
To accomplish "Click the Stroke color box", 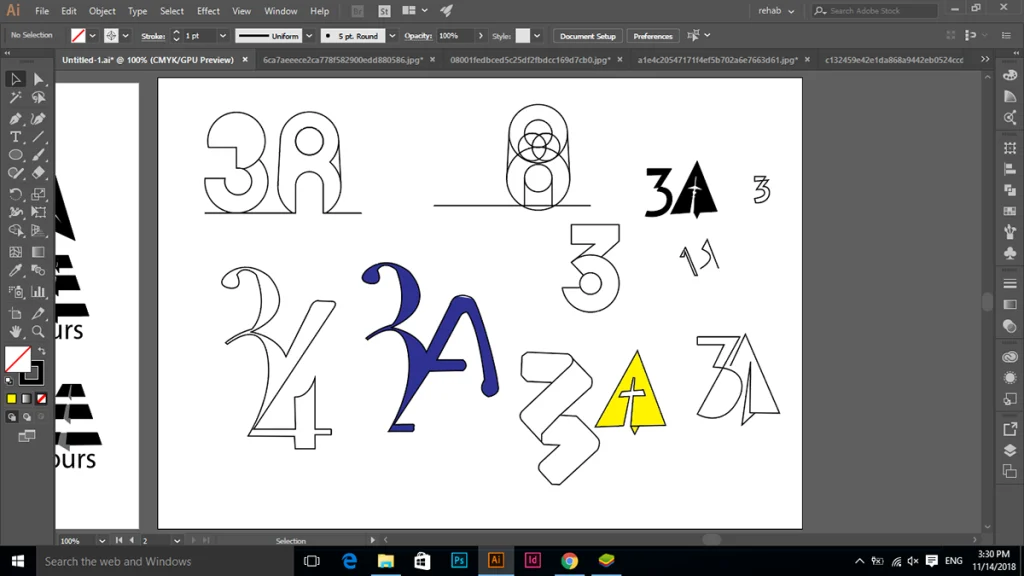I will pos(33,374).
